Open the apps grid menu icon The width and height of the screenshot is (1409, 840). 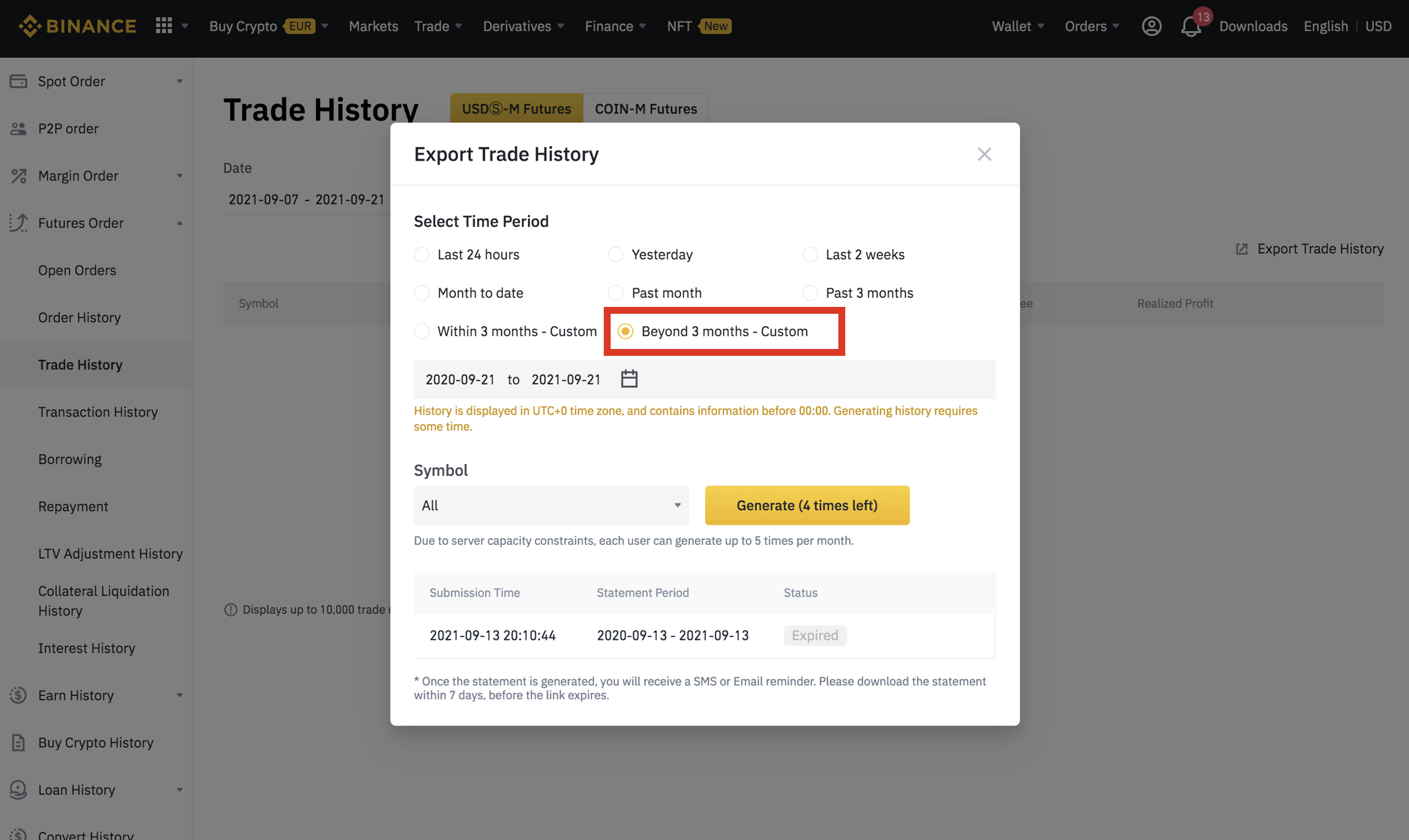pos(164,26)
